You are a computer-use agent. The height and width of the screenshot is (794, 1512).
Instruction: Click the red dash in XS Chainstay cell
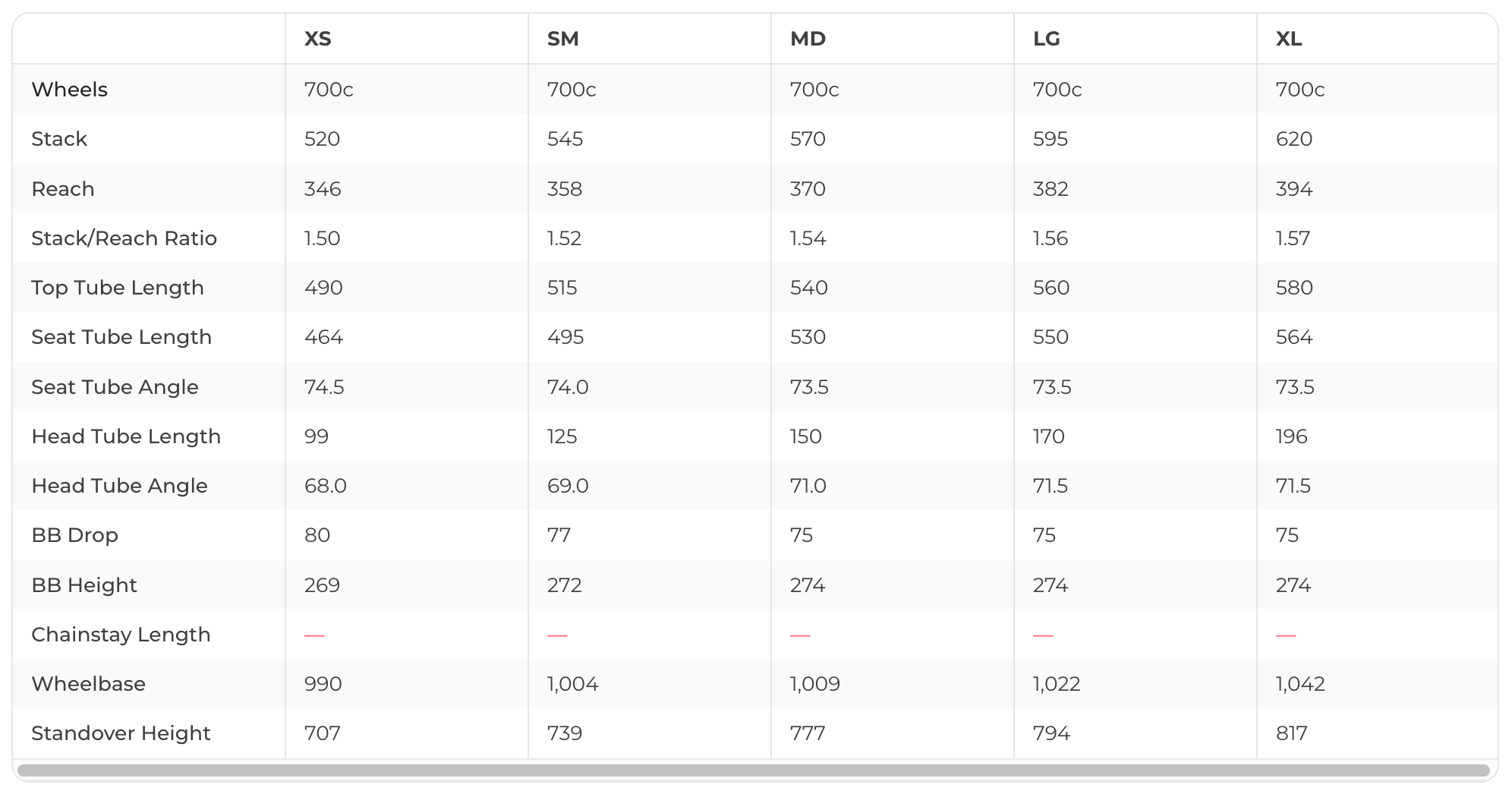coord(314,635)
